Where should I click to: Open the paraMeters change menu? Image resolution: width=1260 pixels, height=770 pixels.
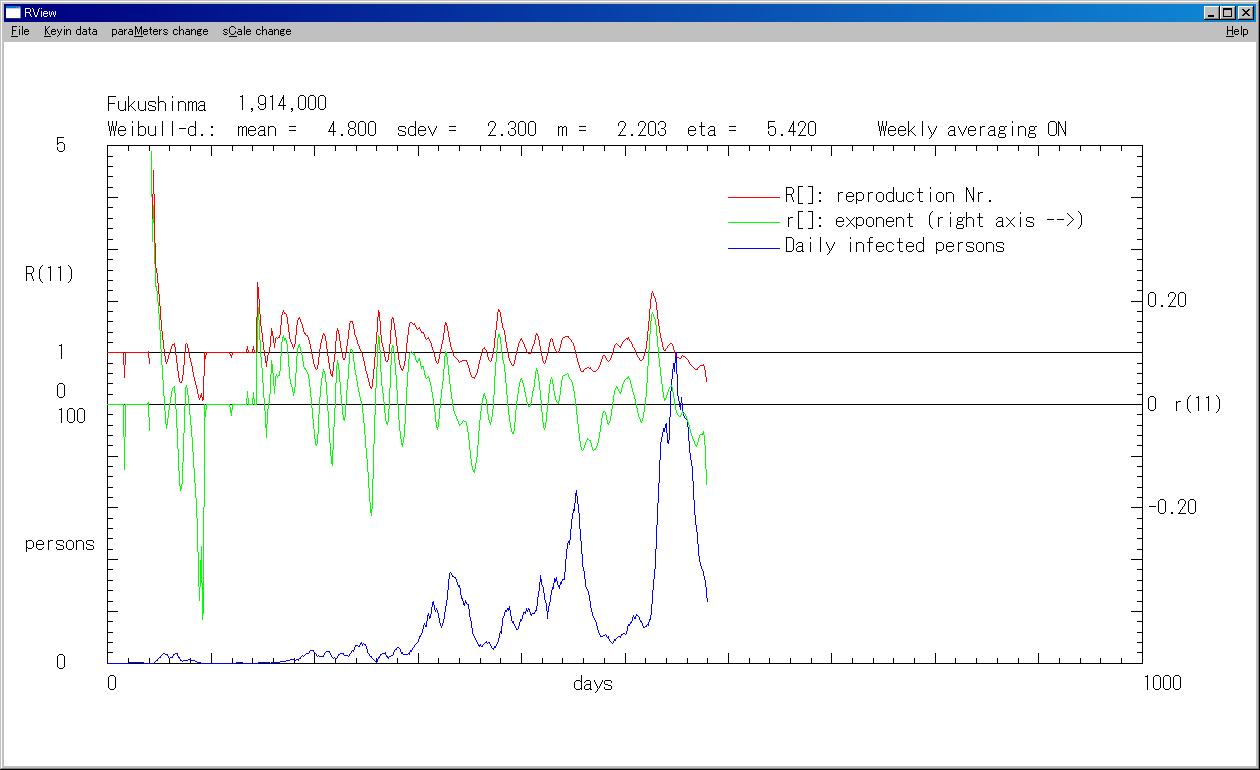tap(160, 31)
